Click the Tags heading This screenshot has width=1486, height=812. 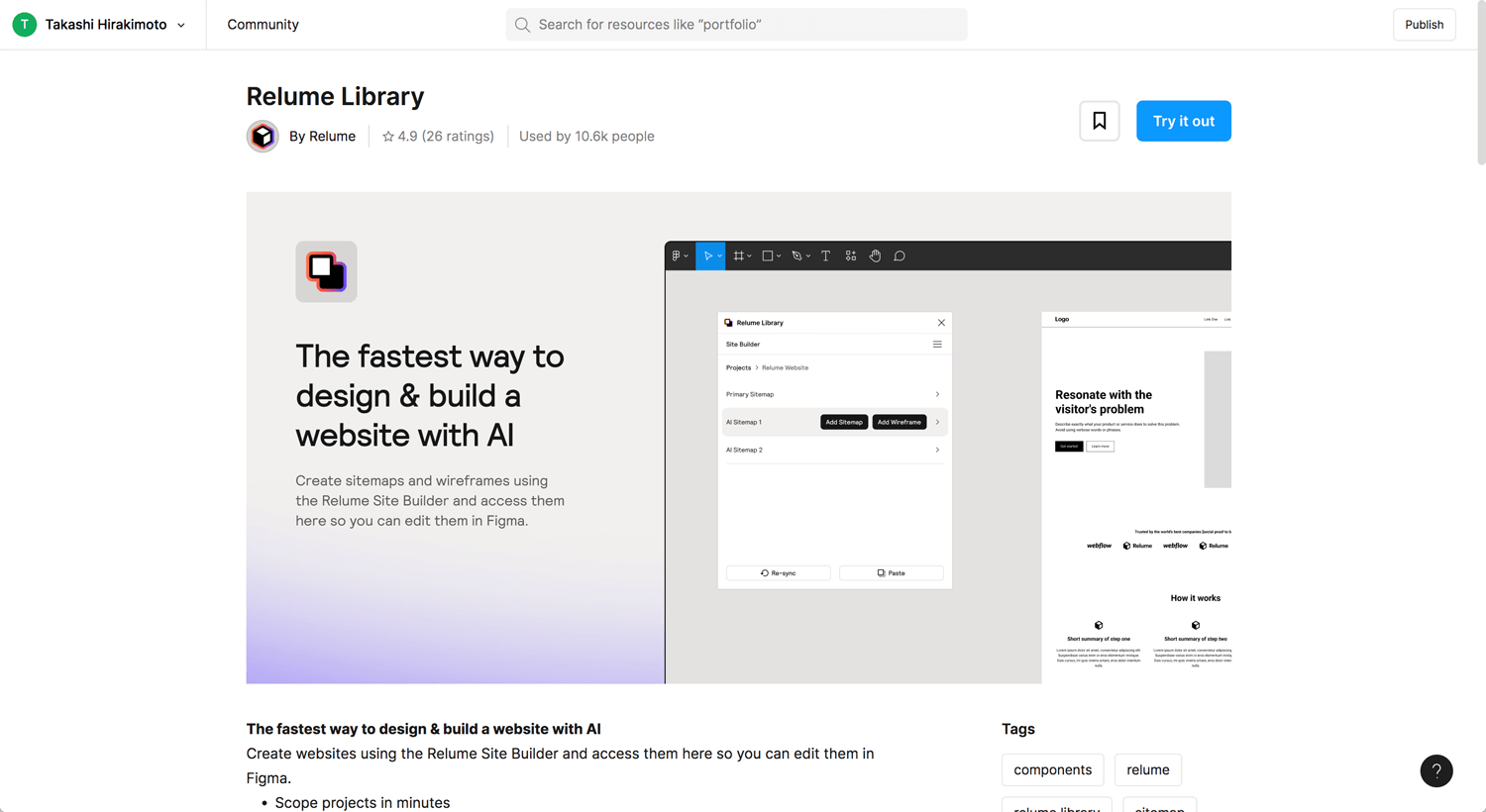point(1017,729)
